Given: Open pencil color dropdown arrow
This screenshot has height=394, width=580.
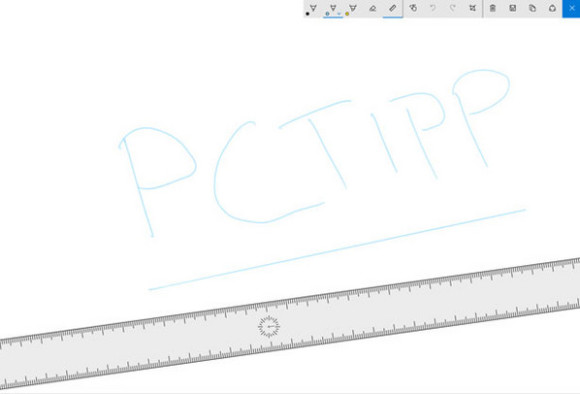Looking at the screenshot, I should pos(339,14).
